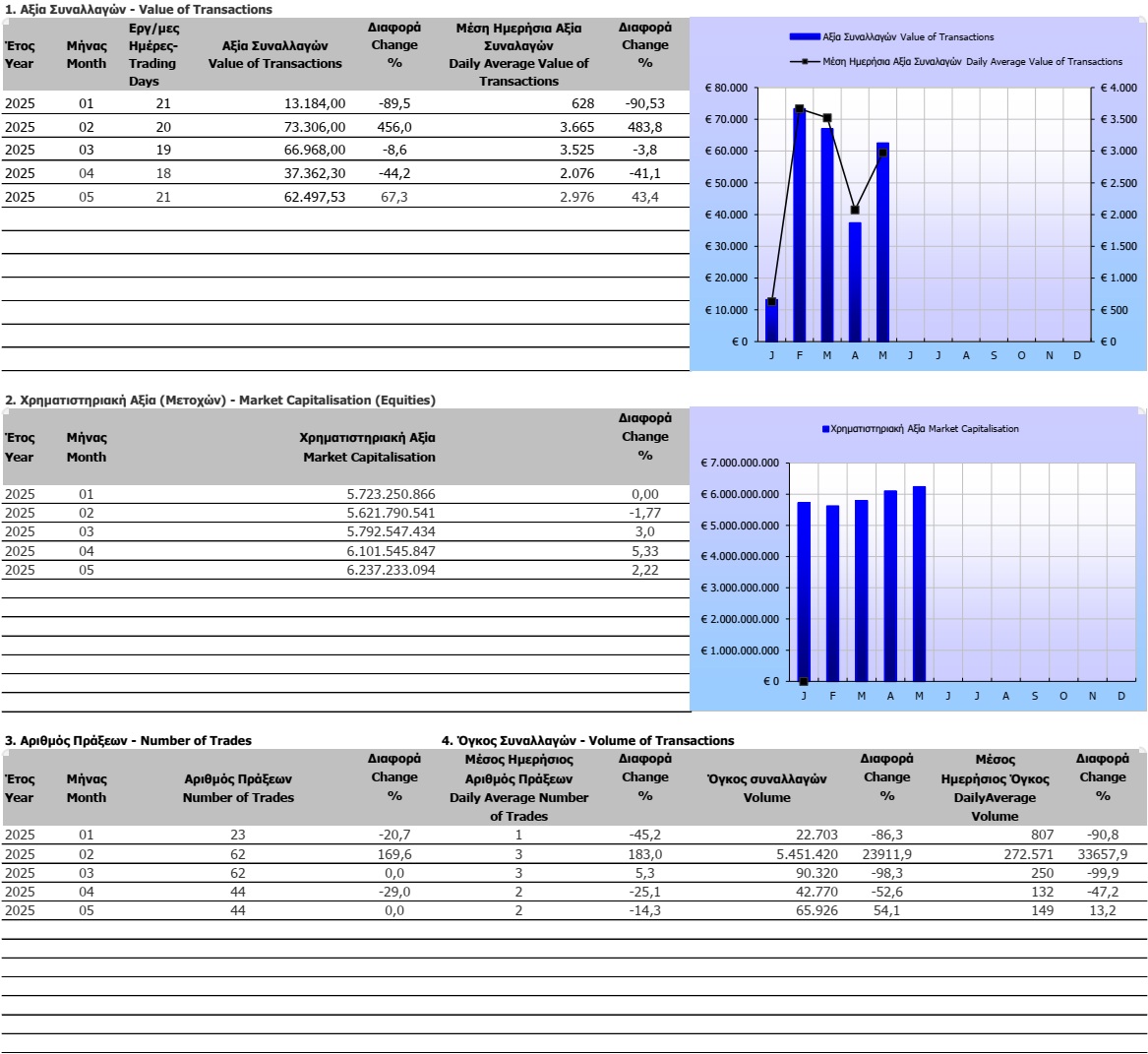Click the € 7.000.000.000 axis label

tap(740, 463)
